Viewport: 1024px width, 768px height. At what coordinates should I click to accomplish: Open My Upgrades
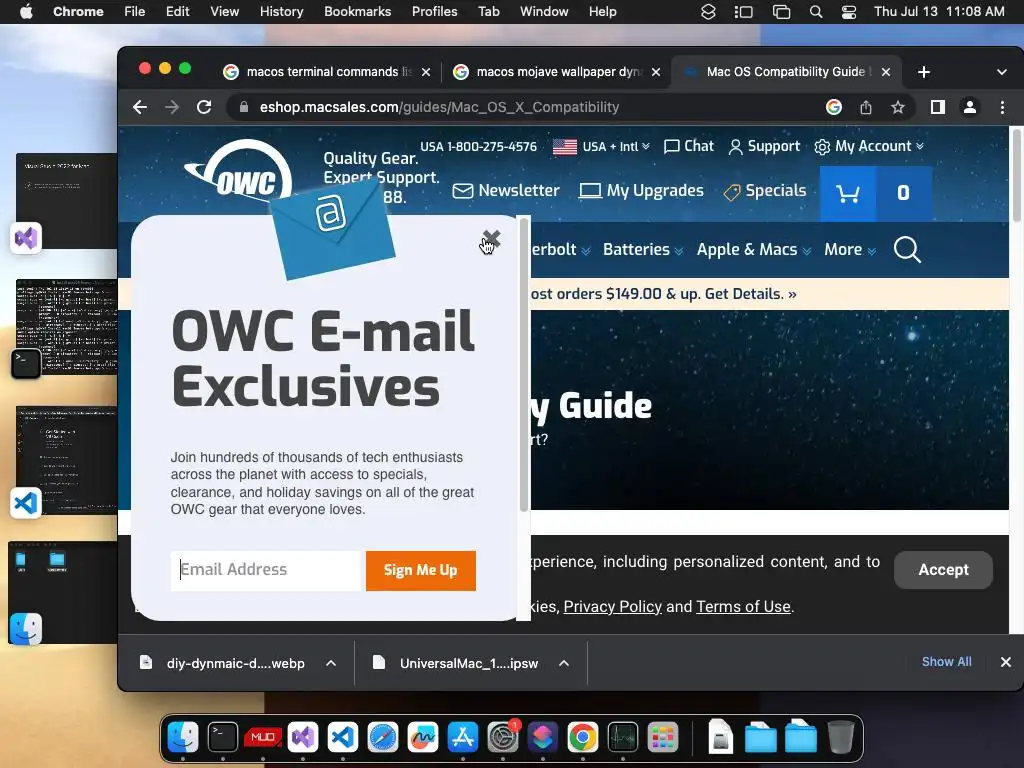pos(641,191)
